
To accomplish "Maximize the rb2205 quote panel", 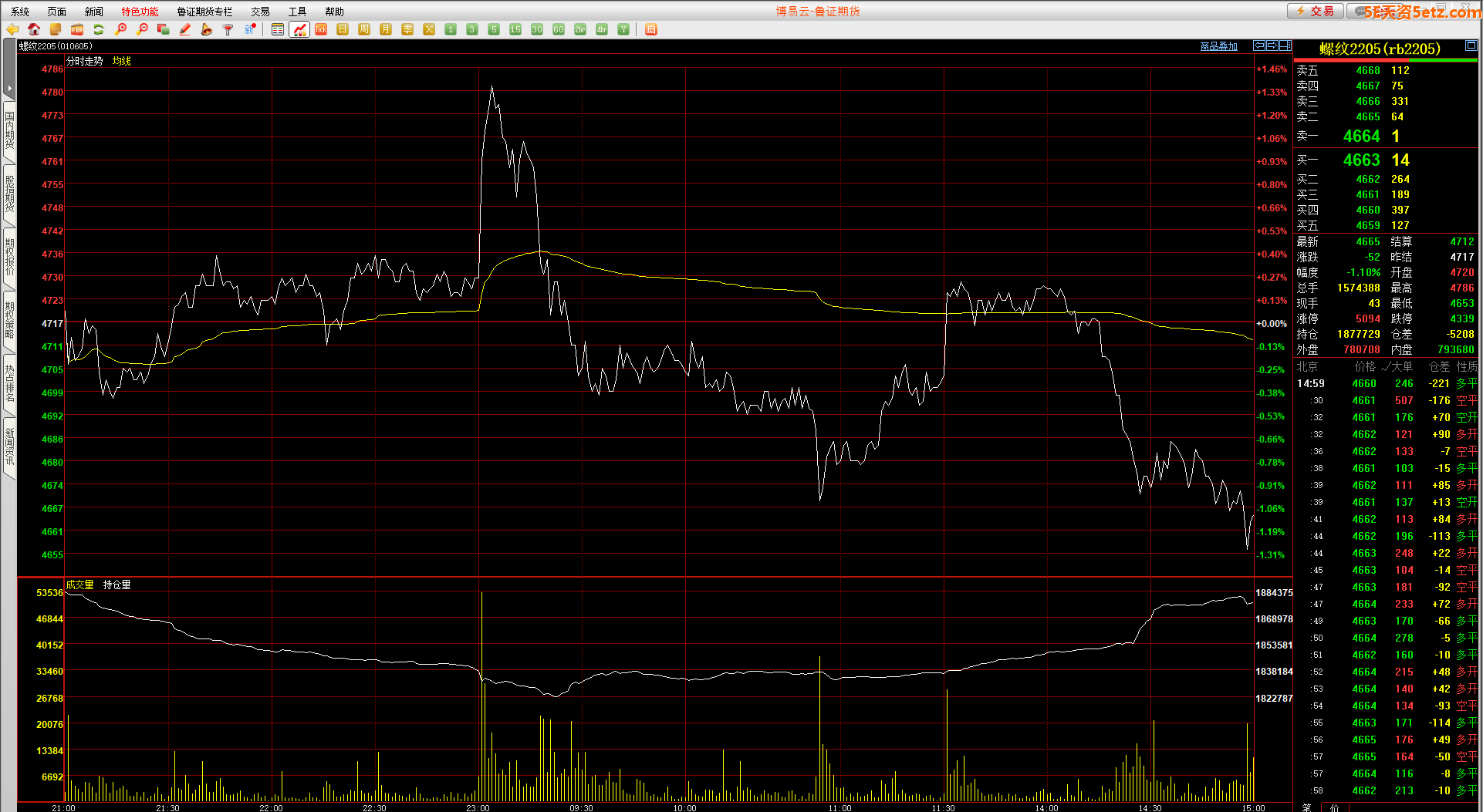I will [1471, 46].
